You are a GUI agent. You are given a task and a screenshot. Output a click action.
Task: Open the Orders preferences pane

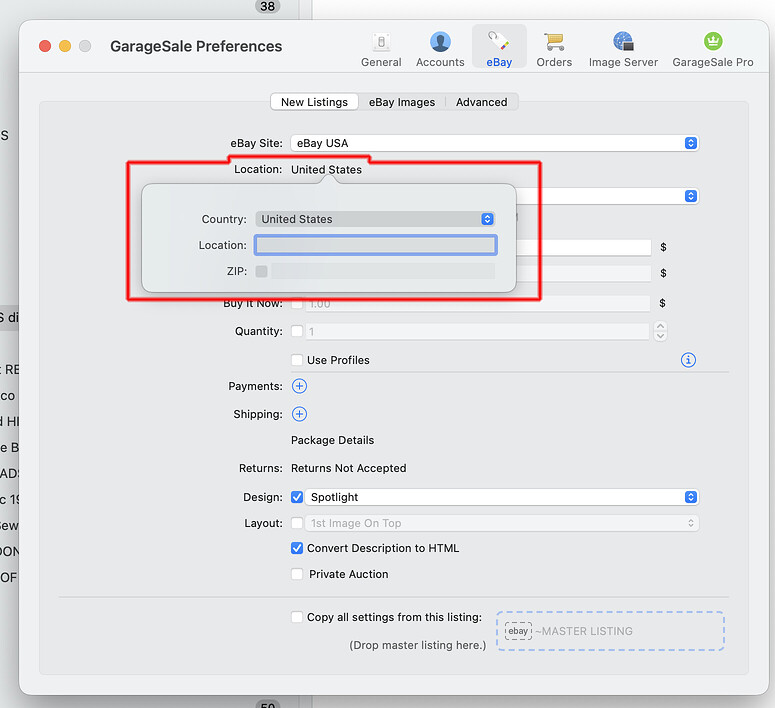click(x=554, y=49)
